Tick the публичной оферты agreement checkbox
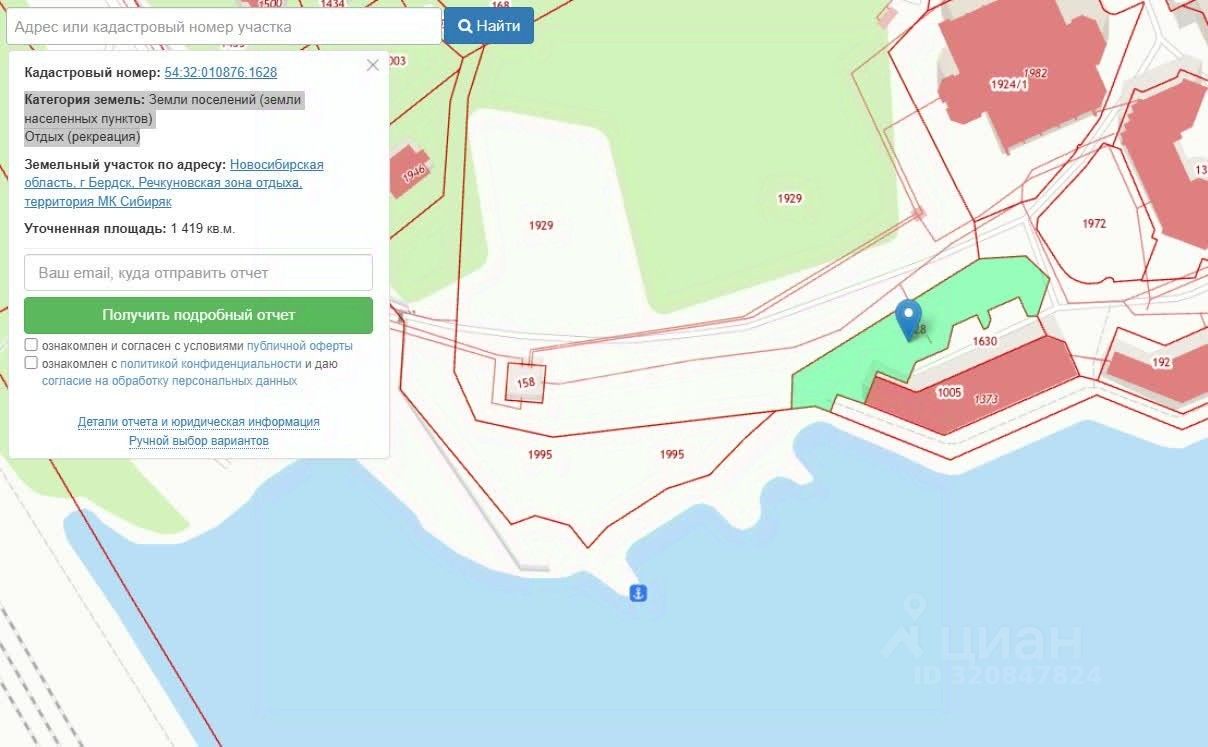Image resolution: width=1208 pixels, height=747 pixels. [31, 345]
